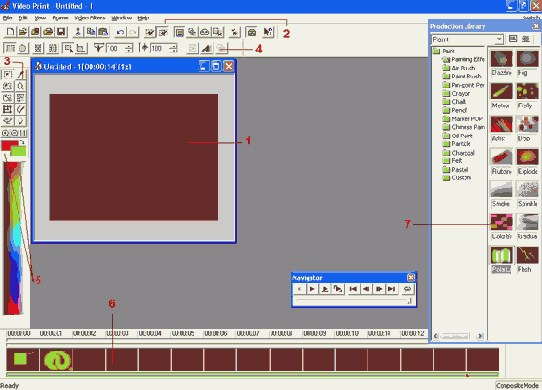Screen dimensions: 542x390
Task: Click the color palette panel toolbar icon
Action: click(x=179, y=32)
